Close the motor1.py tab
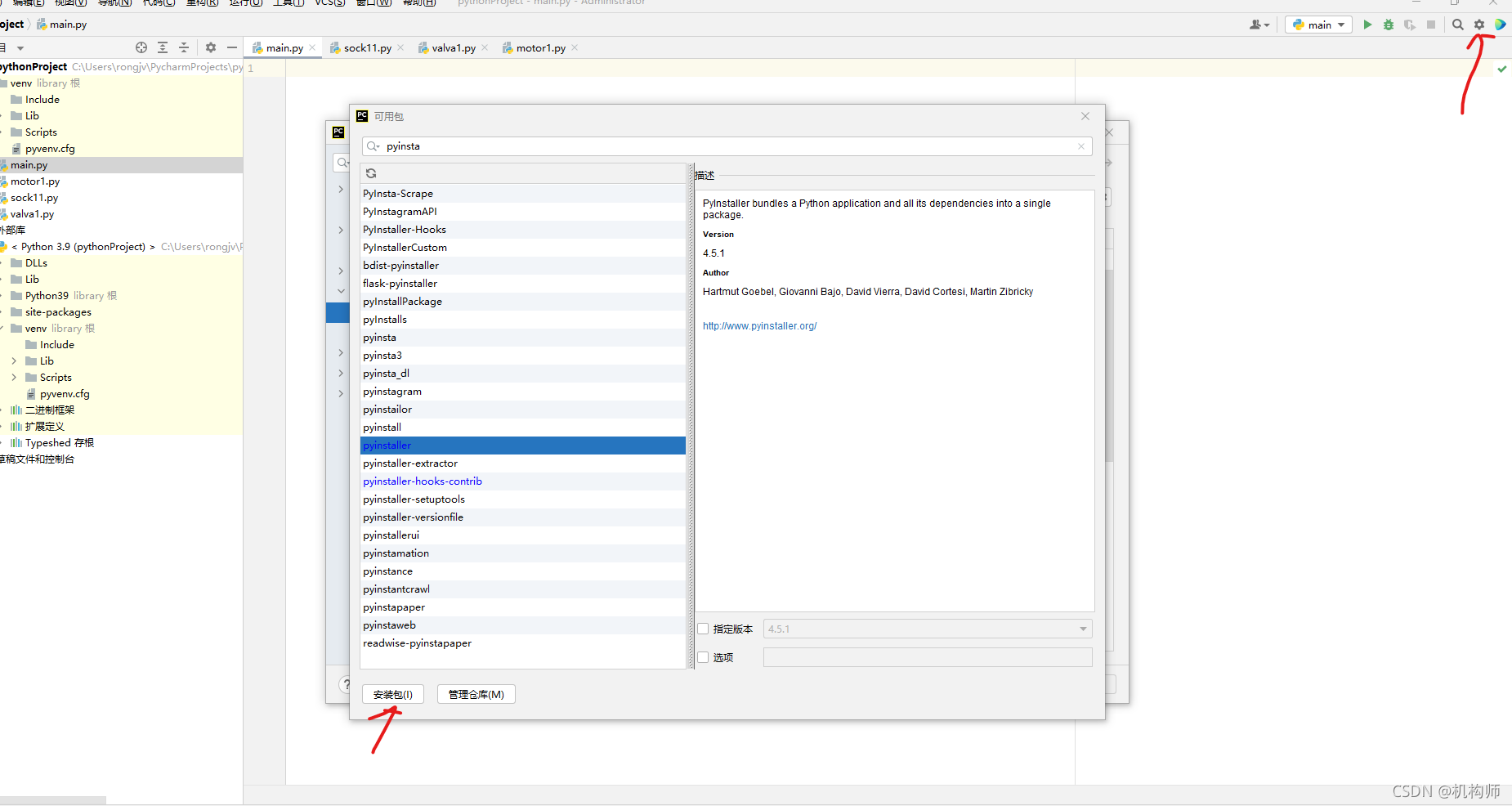Viewport: 1512px width, 806px height. (575, 47)
